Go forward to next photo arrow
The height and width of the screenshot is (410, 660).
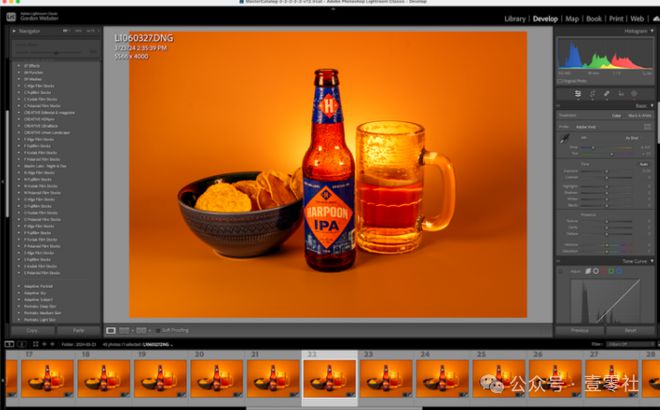[52, 344]
